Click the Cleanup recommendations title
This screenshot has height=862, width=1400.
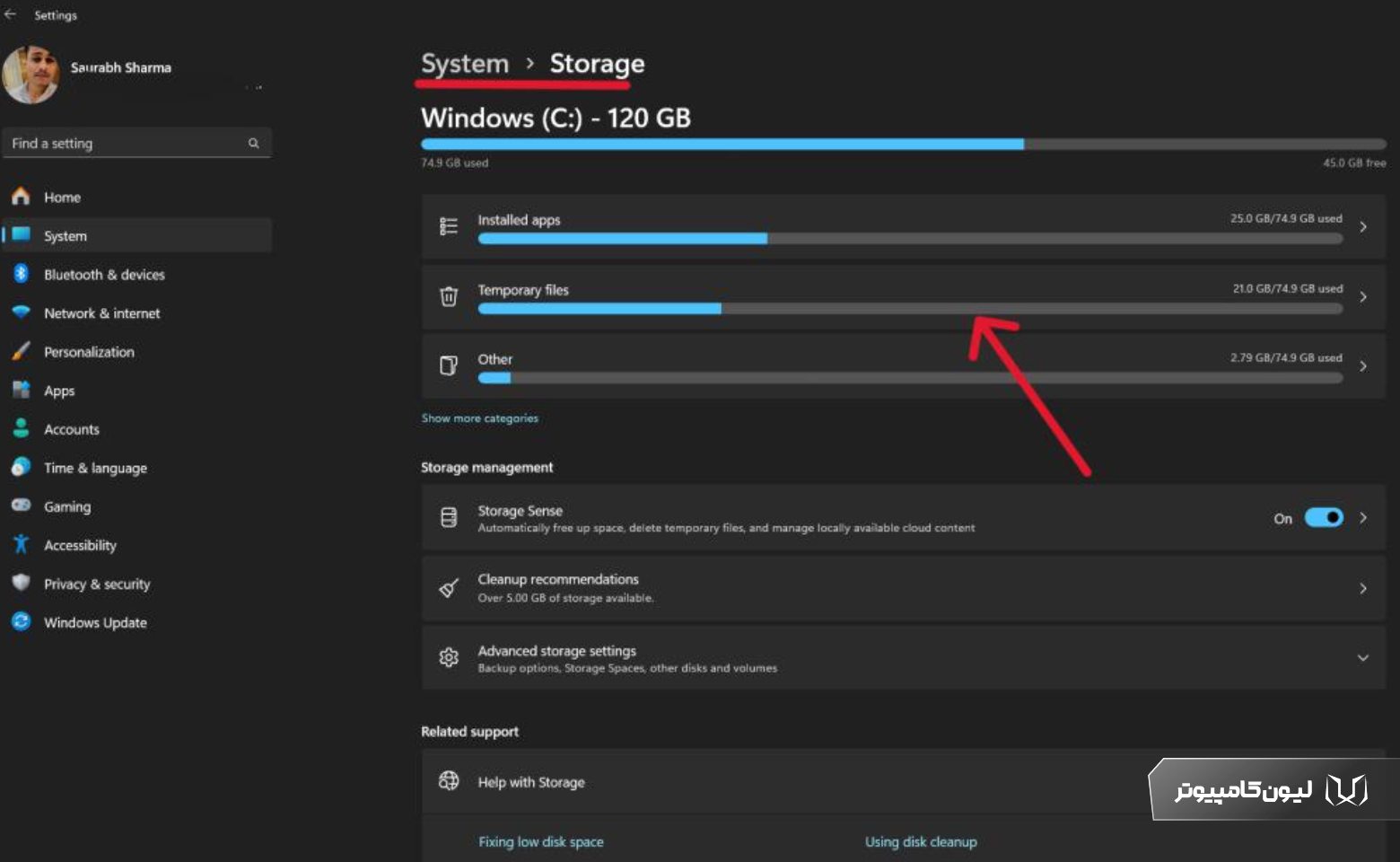tap(558, 579)
